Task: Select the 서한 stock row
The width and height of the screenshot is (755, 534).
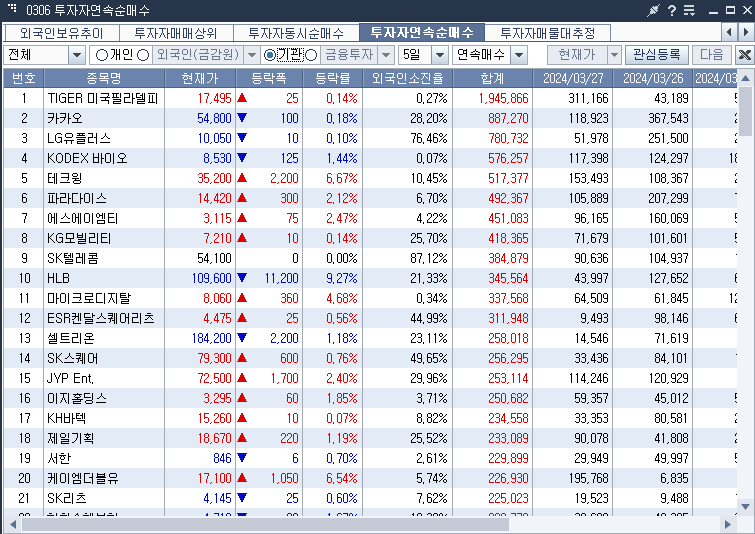Action: click(370, 458)
